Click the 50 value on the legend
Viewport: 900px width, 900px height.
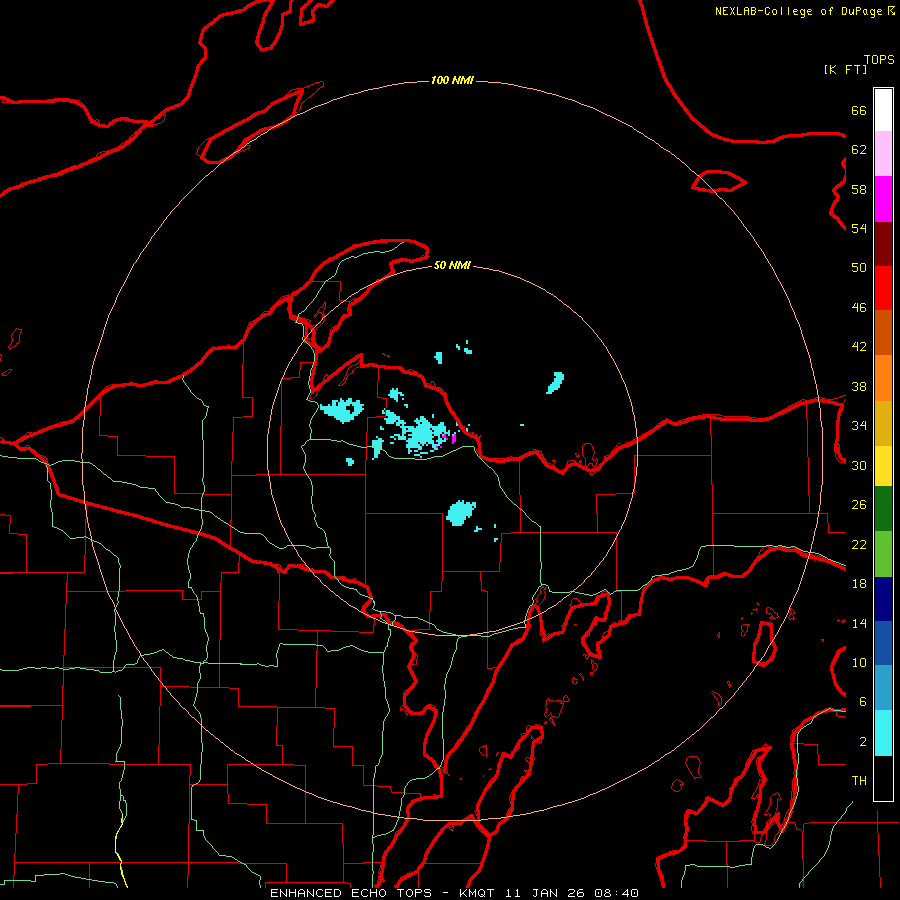tap(859, 268)
